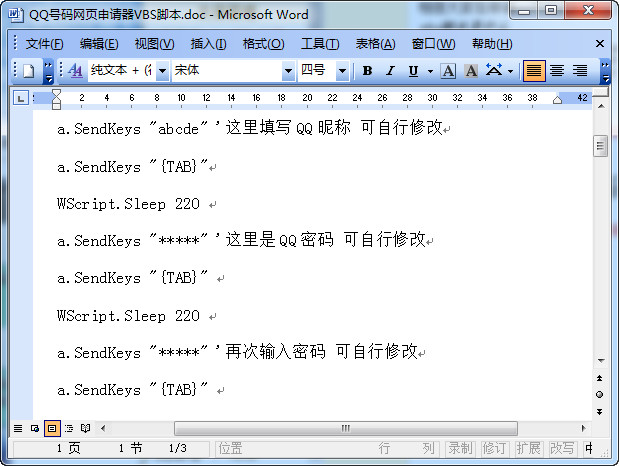Close the Microsoft Word window

coord(588,10)
